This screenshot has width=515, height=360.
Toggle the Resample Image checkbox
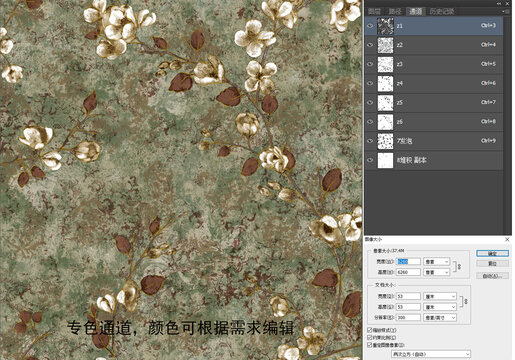370,345
